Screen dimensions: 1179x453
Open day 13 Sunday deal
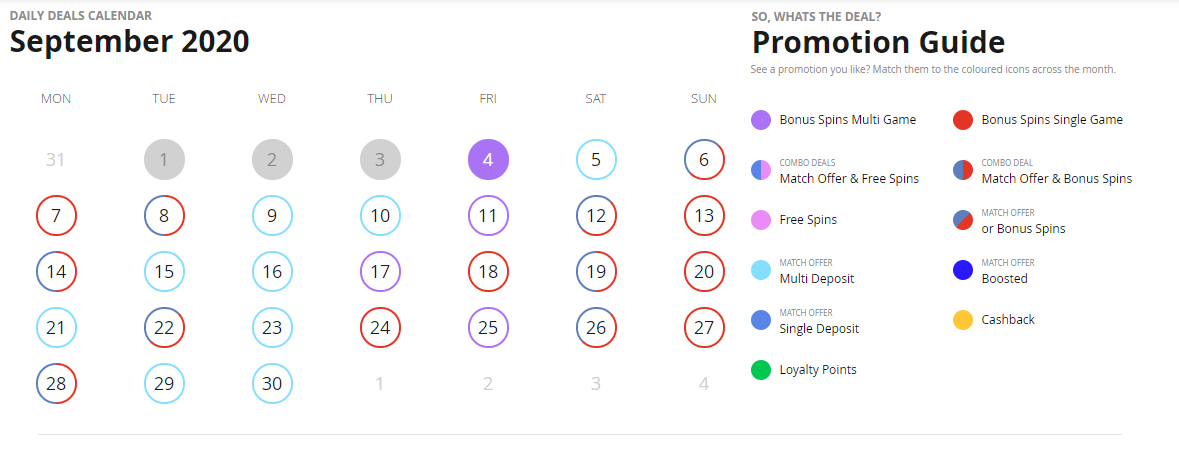pyautogui.click(x=704, y=216)
